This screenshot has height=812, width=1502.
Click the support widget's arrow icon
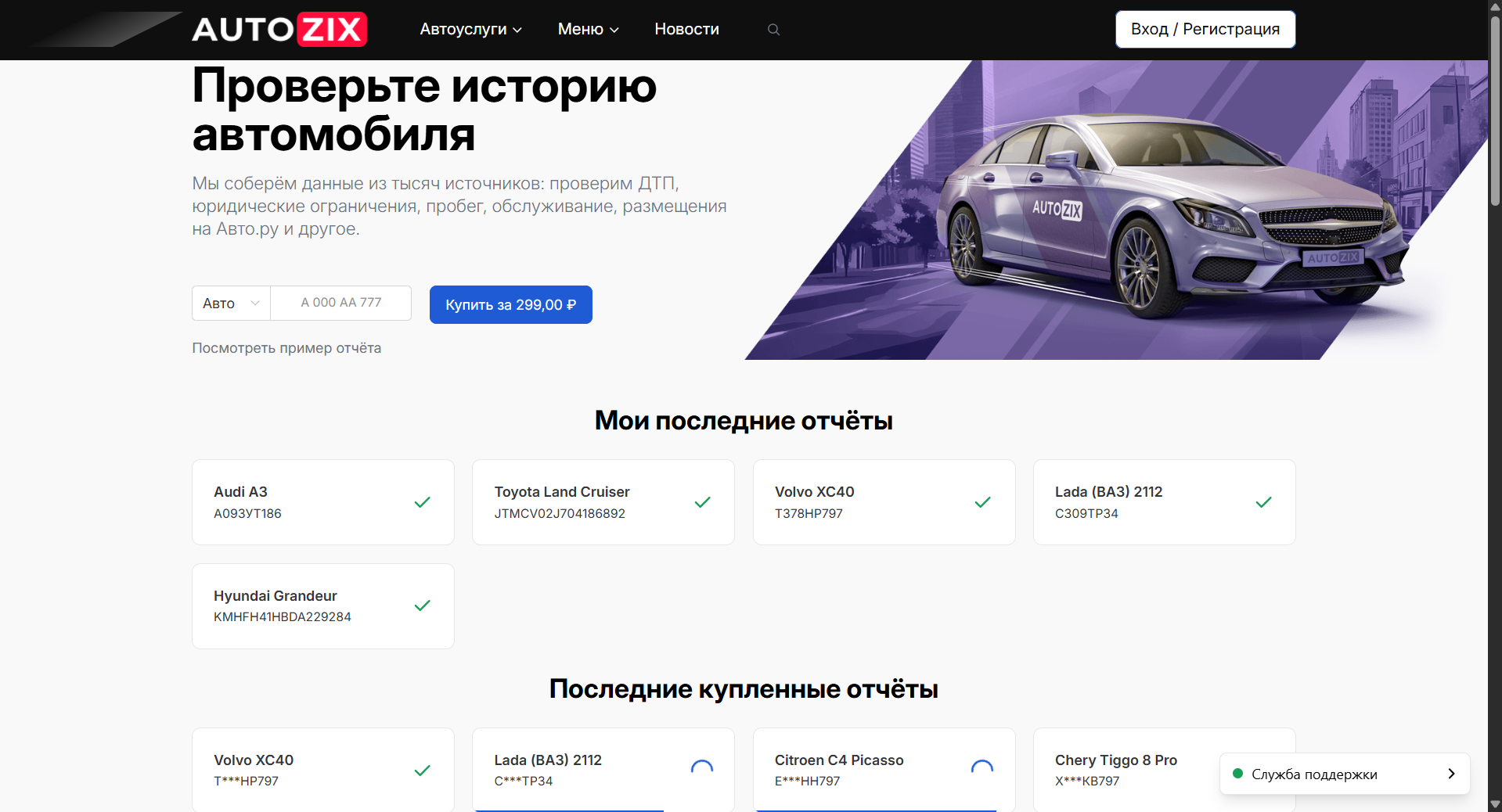point(1450,774)
